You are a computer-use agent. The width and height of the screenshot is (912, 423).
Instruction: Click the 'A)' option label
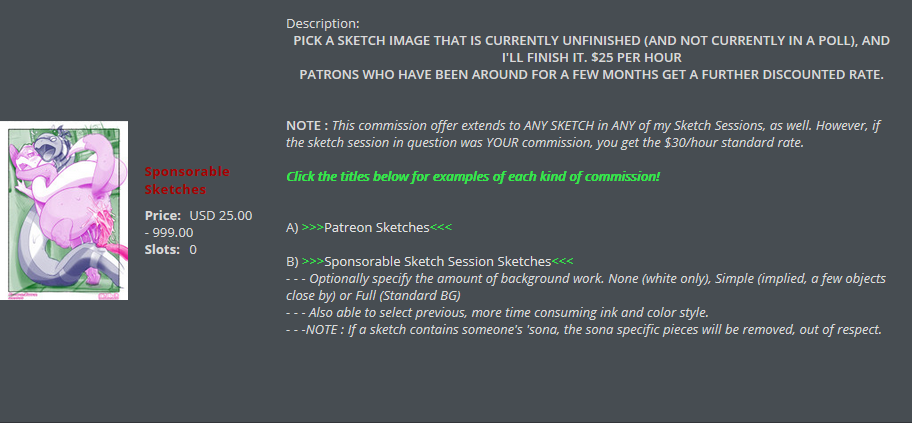point(292,228)
